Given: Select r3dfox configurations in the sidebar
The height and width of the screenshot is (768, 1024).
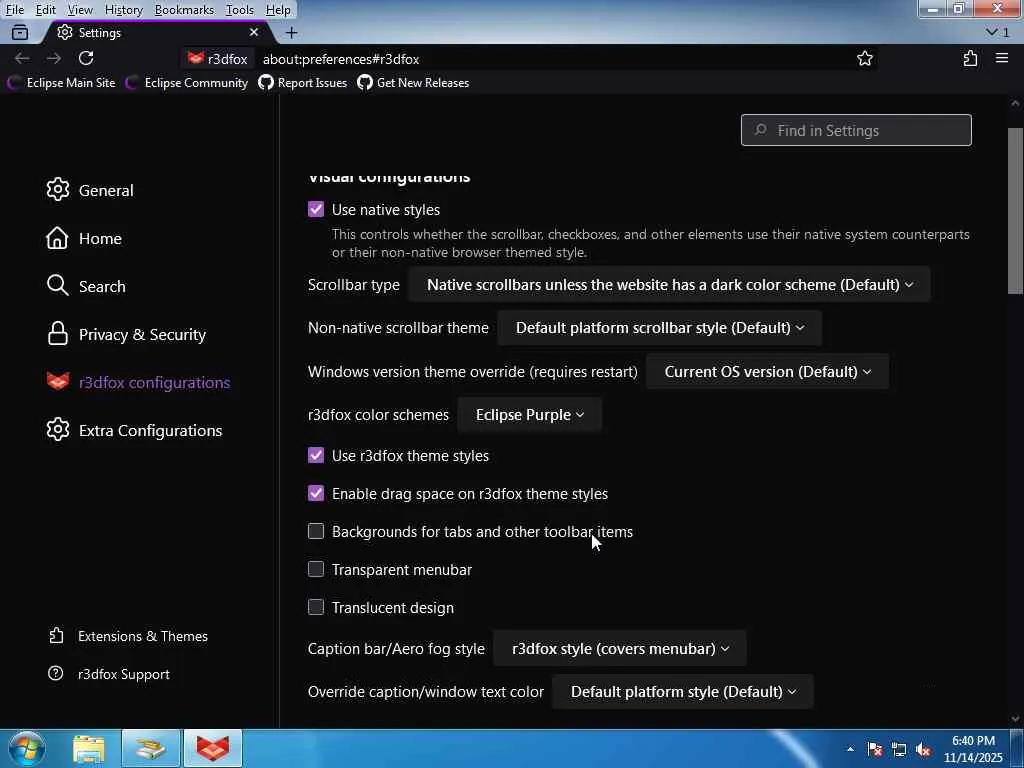Looking at the screenshot, I should point(138,382).
